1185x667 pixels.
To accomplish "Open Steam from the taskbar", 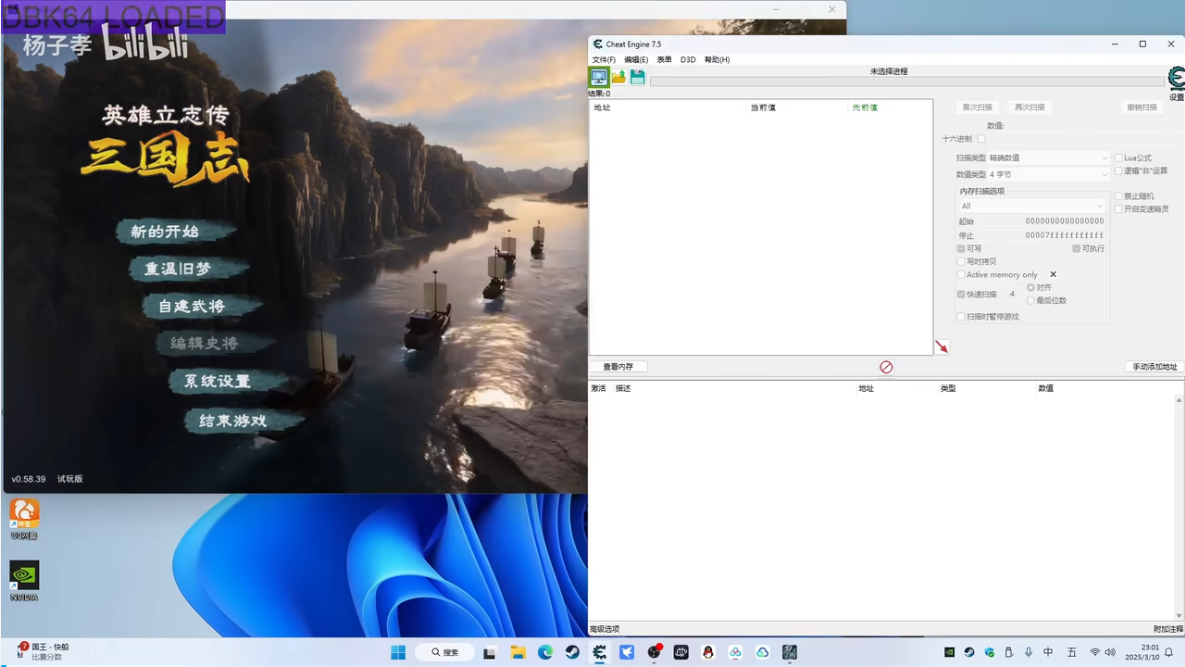I will 572,652.
